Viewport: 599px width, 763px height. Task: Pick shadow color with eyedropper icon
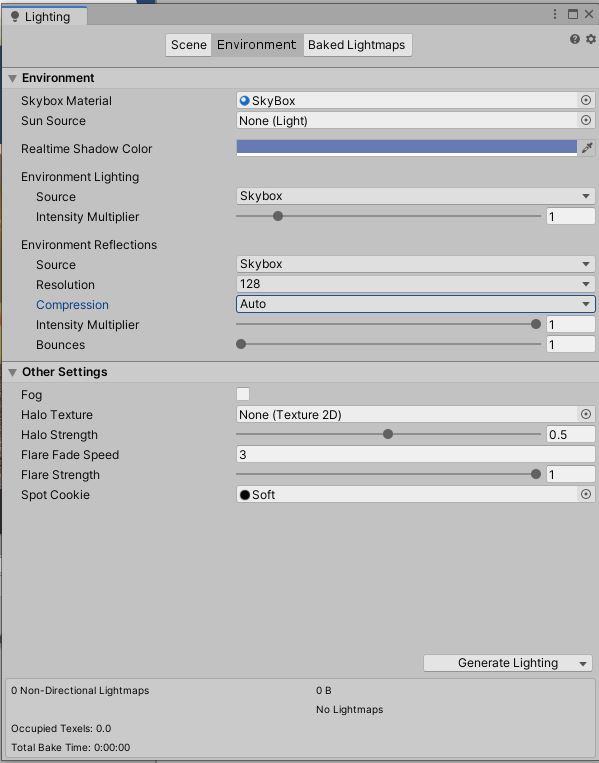coord(587,148)
